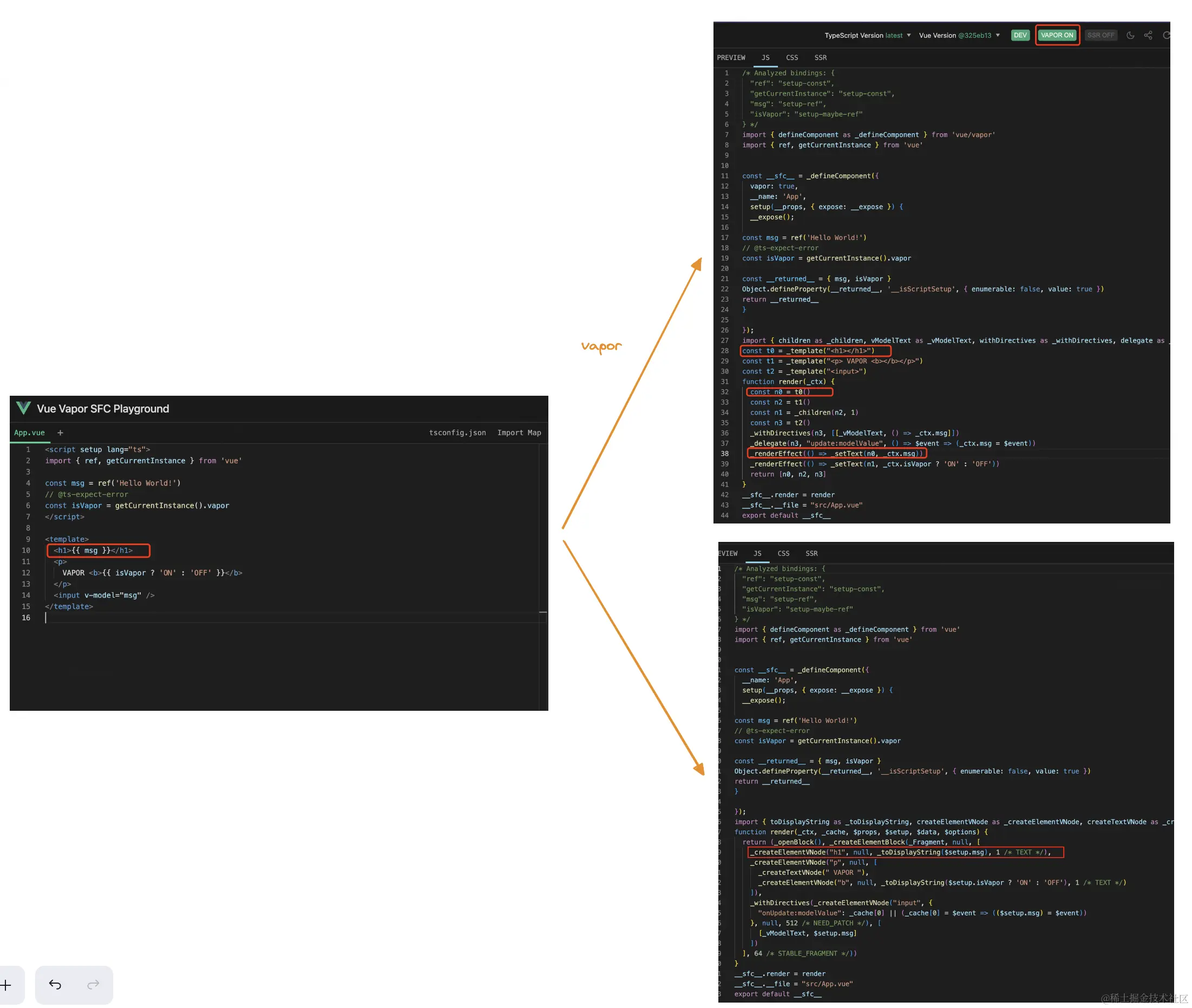
Task: Toggle the SSR OFF button
Action: (1101, 35)
